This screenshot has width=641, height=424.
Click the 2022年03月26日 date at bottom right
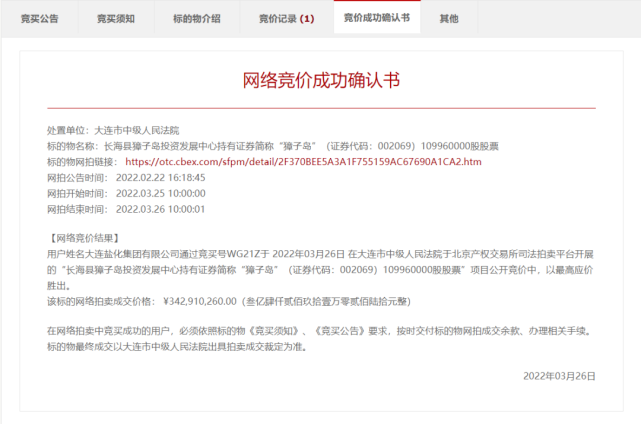pos(559,376)
